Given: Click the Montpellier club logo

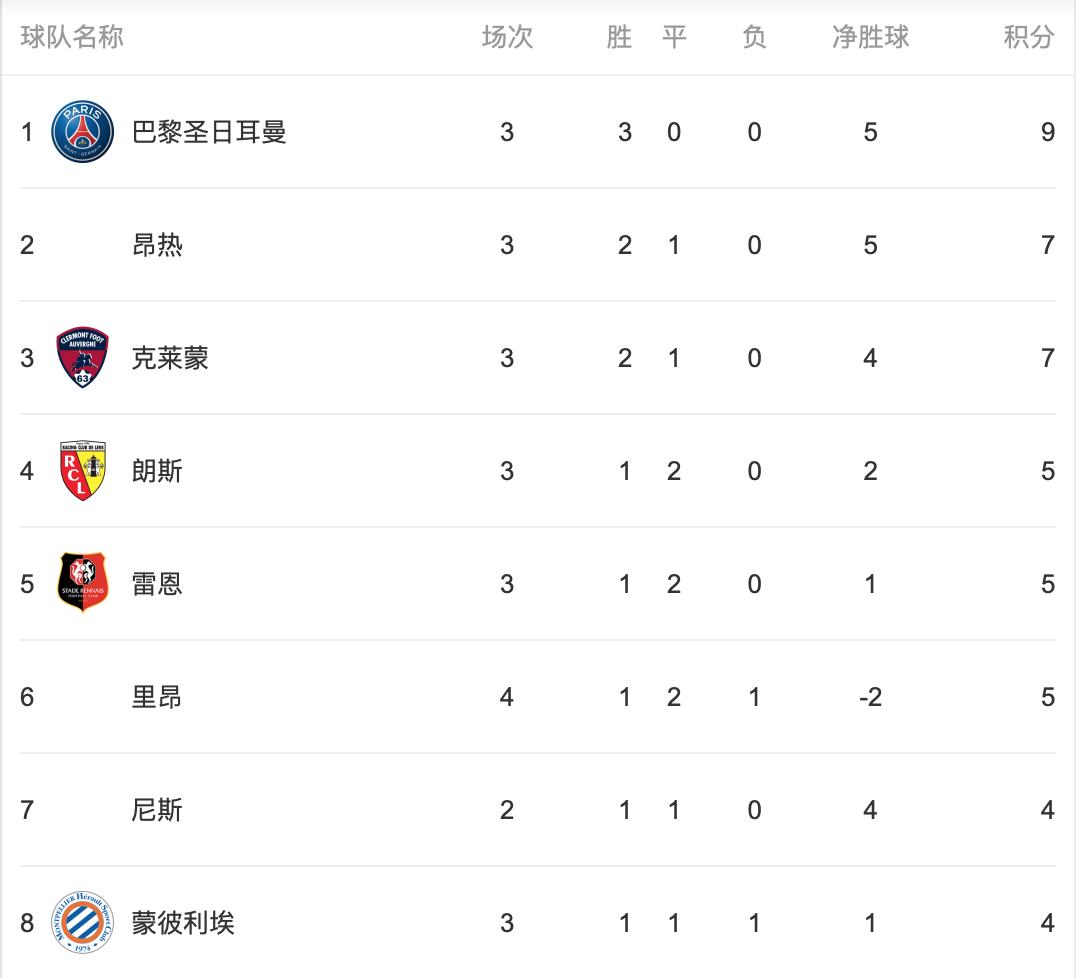Looking at the screenshot, I should 82,923.
